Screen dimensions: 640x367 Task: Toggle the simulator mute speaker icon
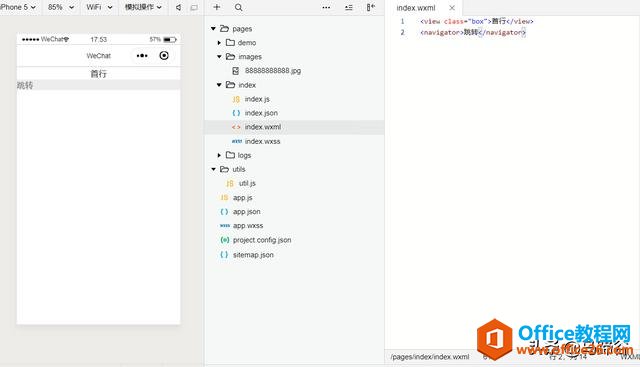click(178, 7)
